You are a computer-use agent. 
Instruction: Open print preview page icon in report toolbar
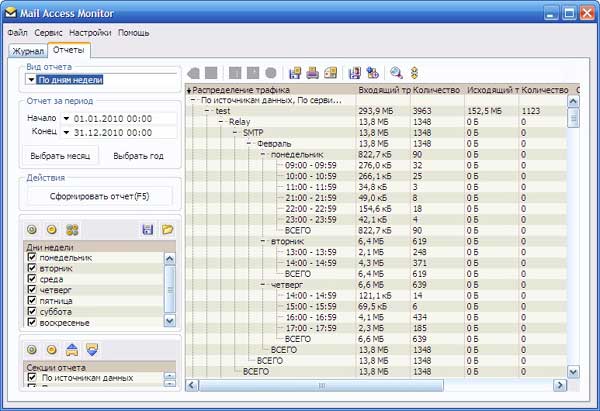pos(331,73)
